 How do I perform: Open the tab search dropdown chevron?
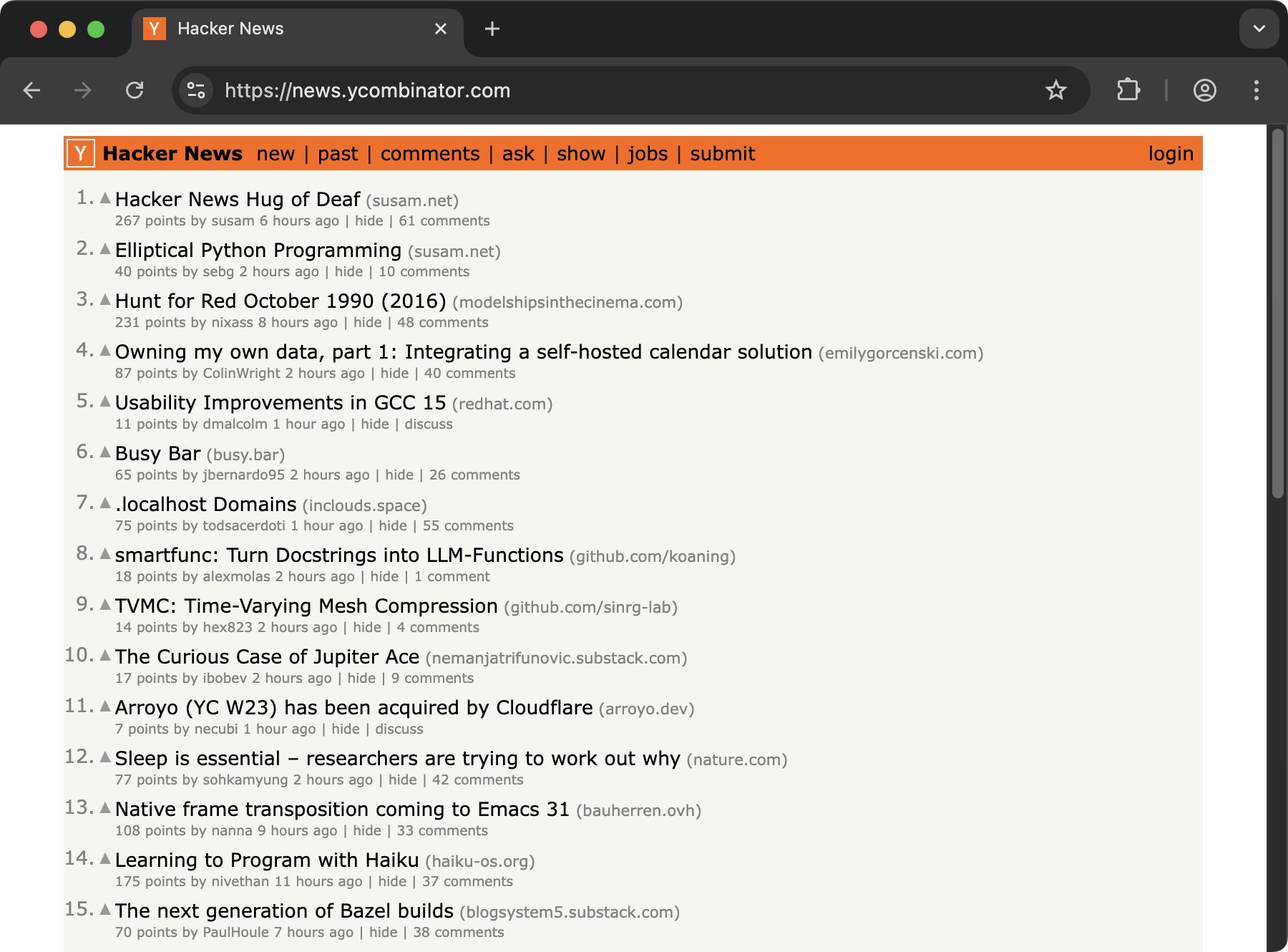point(1259,29)
